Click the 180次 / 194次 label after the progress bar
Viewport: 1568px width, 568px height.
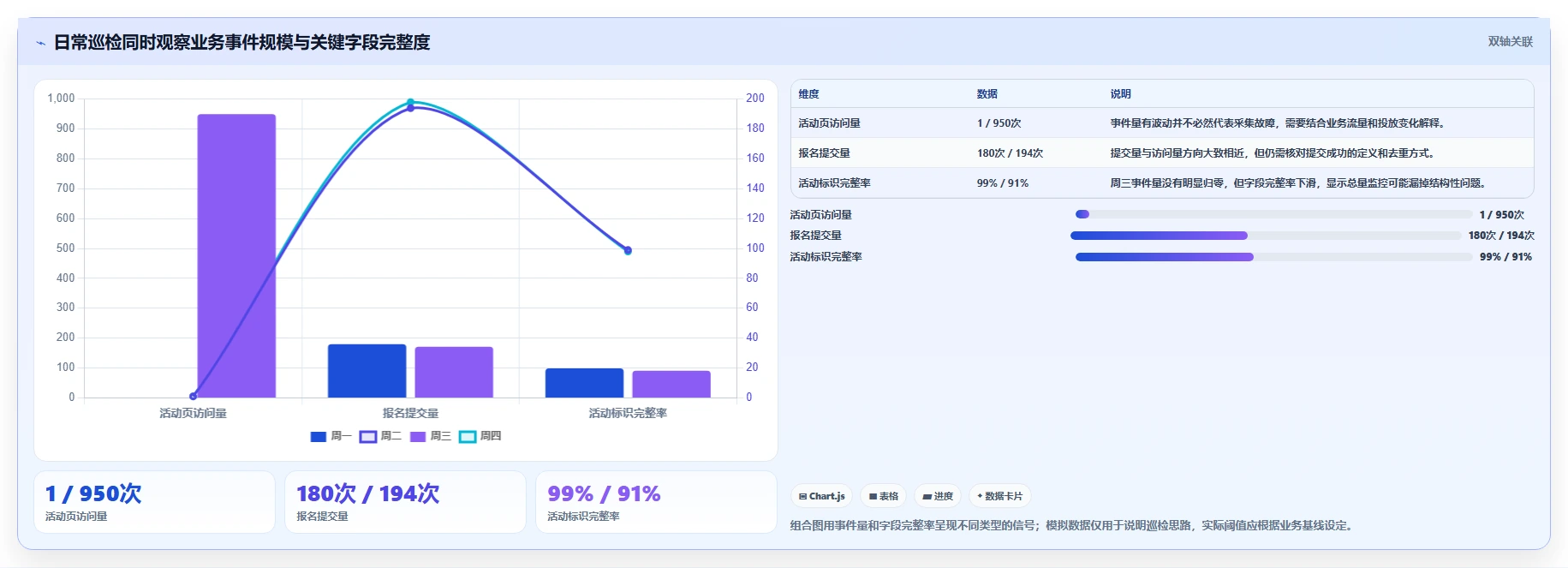(1501, 236)
